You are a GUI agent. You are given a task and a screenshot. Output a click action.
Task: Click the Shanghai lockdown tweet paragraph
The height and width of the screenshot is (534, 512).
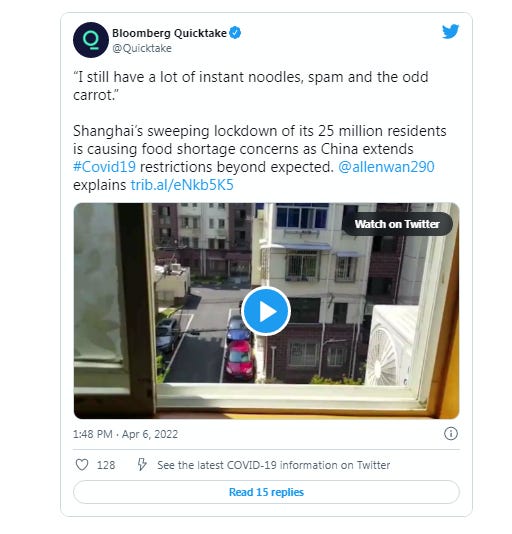[260, 158]
